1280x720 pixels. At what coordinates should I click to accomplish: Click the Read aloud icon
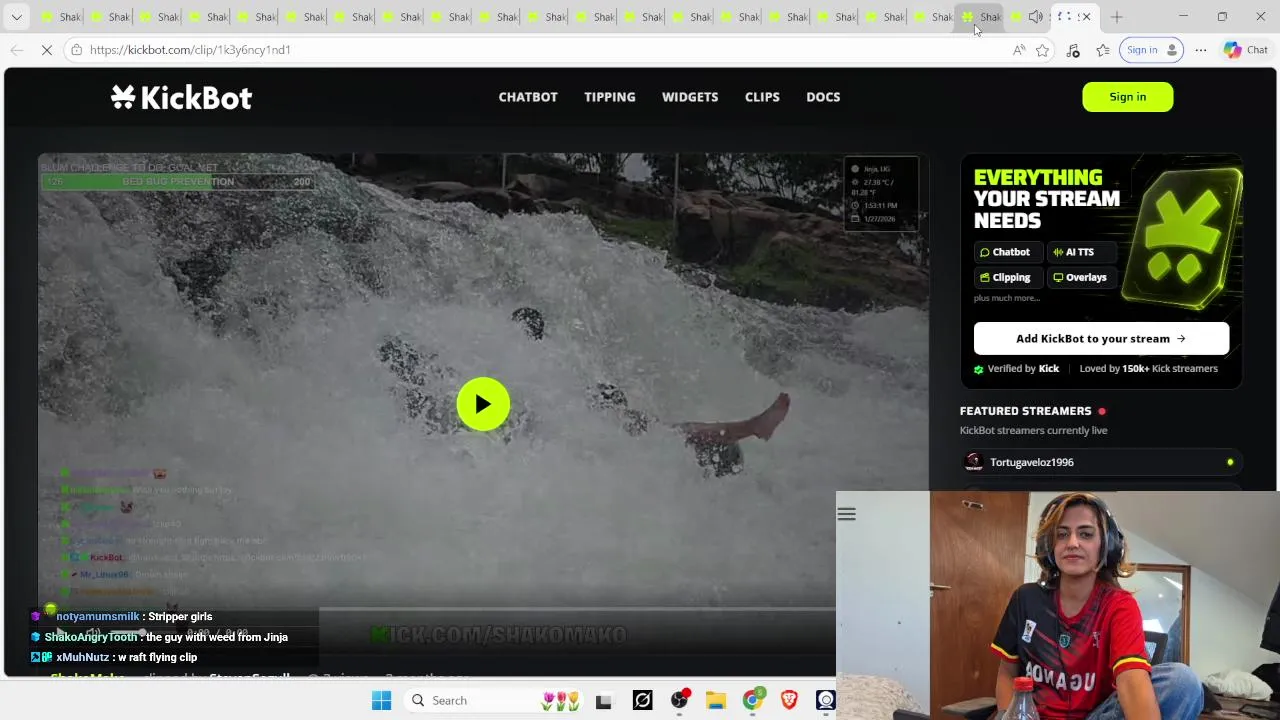click(1019, 50)
